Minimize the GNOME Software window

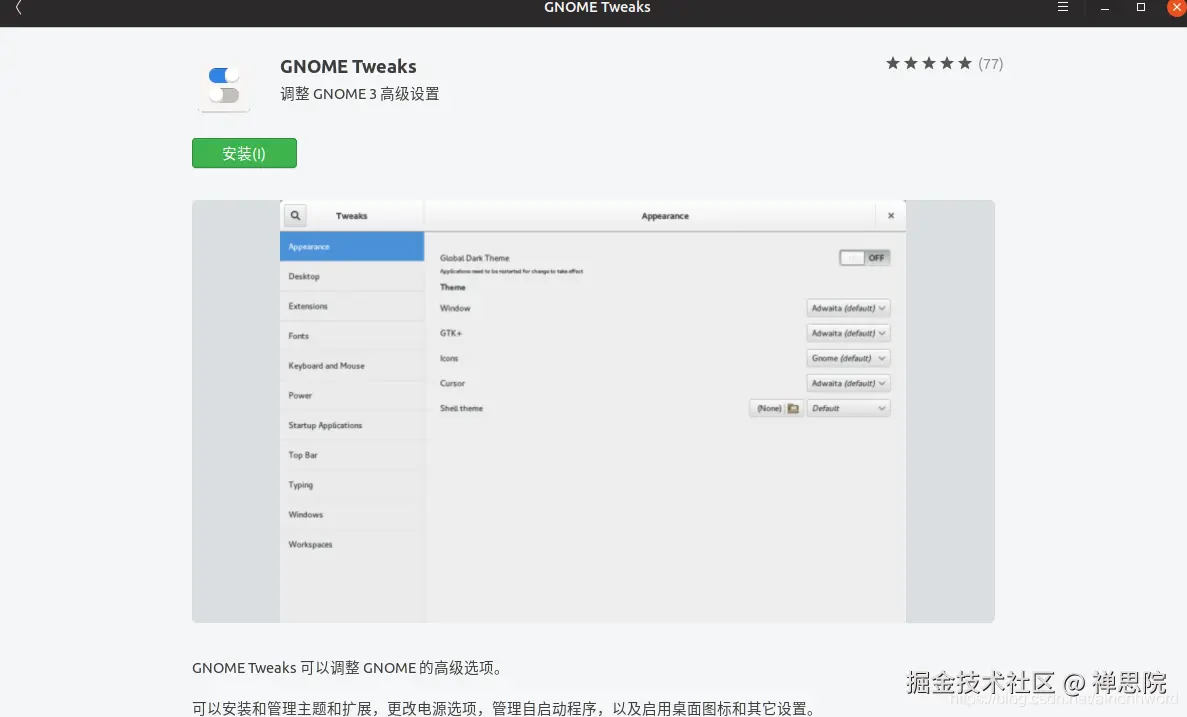point(1104,8)
